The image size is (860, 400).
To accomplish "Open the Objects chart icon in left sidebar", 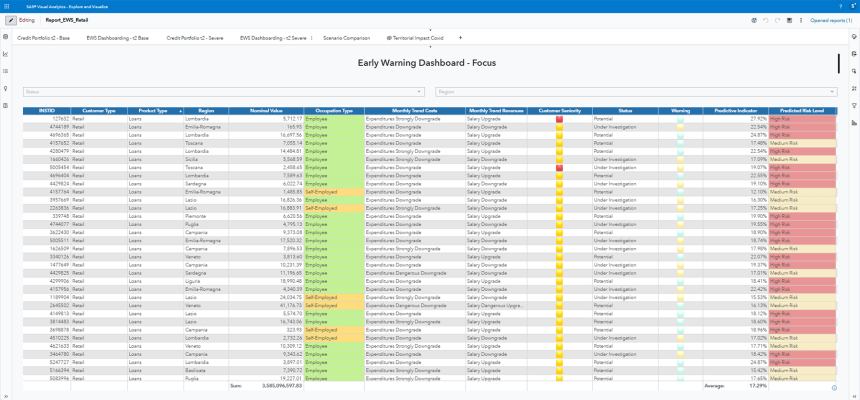I will tap(6, 54).
